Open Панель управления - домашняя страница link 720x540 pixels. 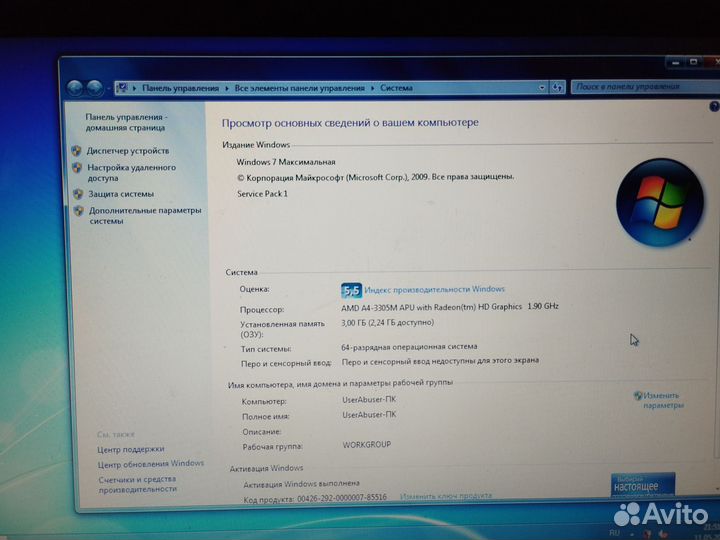(x=126, y=123)
